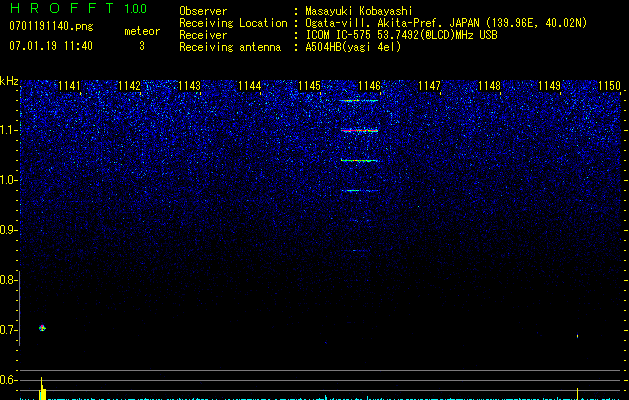Click the time axis label 1145
The image size is (629, 400).
309,86
